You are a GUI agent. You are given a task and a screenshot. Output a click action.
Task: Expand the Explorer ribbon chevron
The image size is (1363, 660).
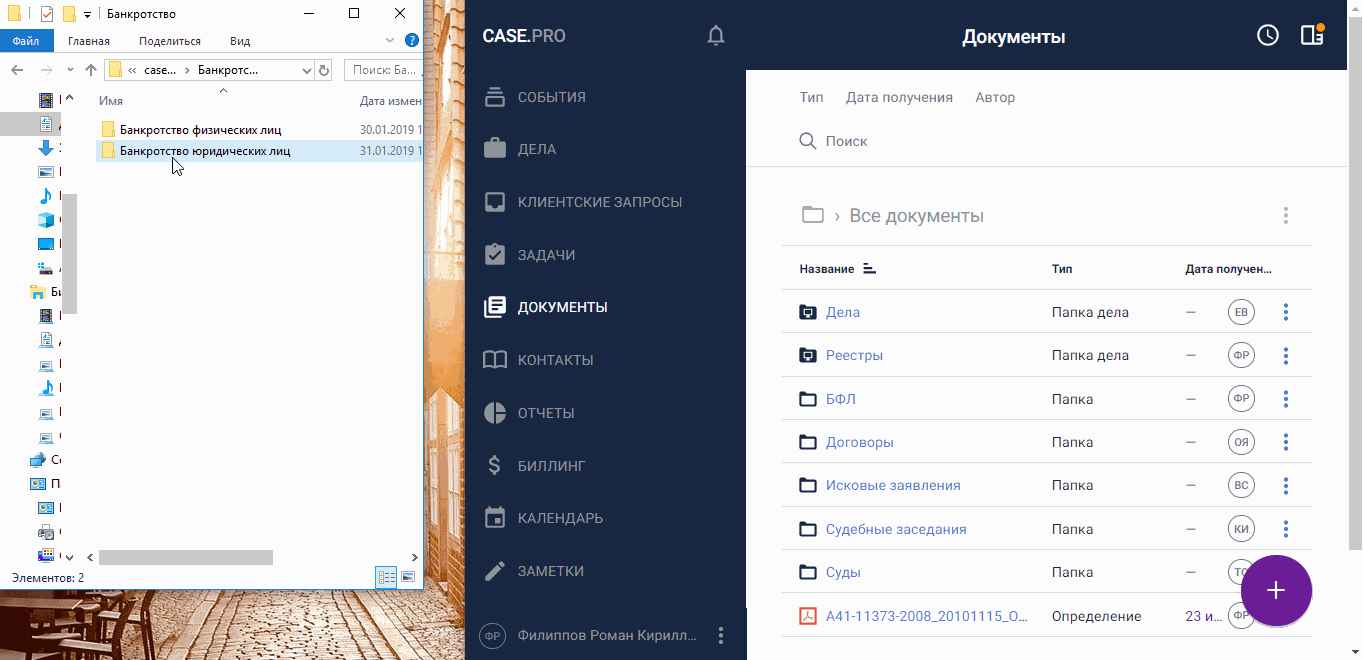point(391,41)
